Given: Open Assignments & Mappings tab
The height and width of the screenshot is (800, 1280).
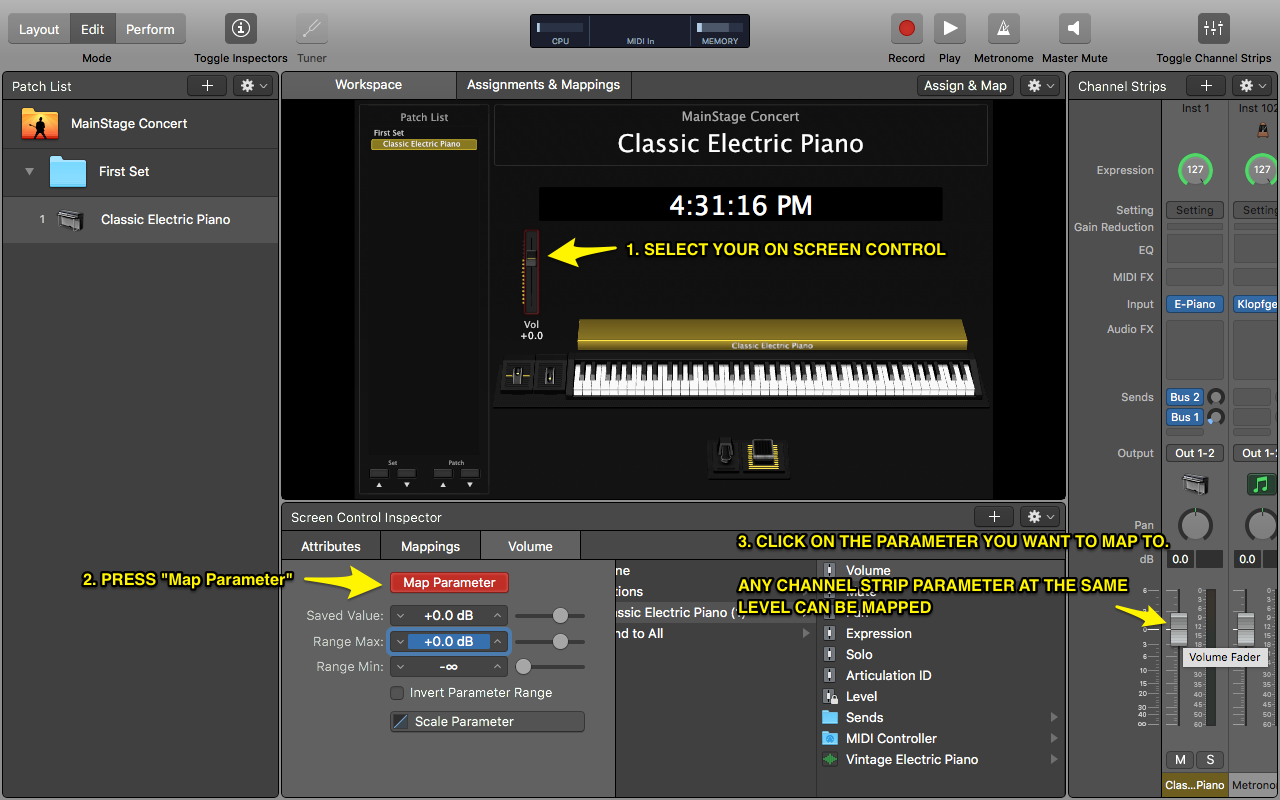Looking at the screenshot, I should [x=543, y=85].
